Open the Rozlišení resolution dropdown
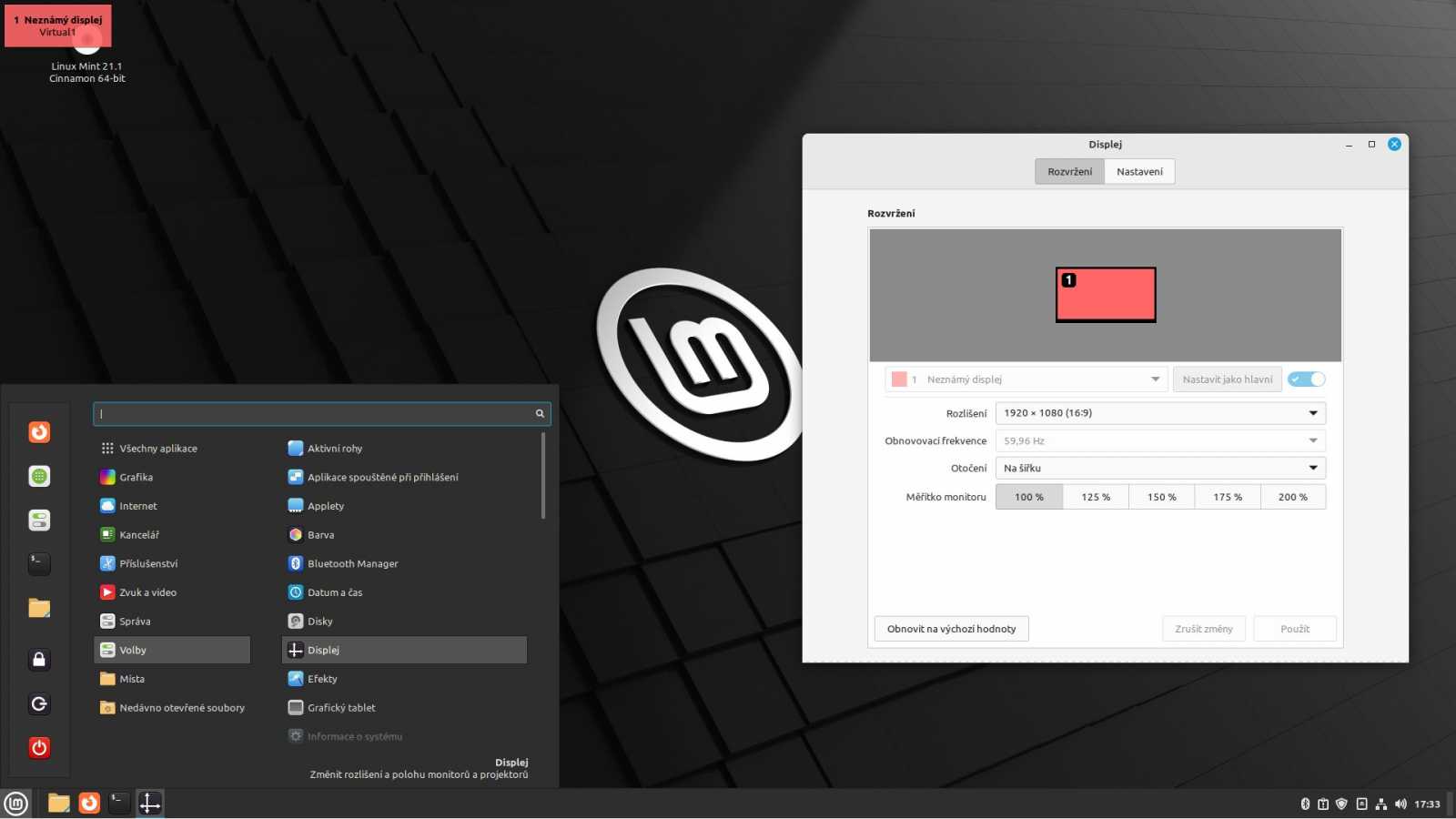 click(1160, 413)
